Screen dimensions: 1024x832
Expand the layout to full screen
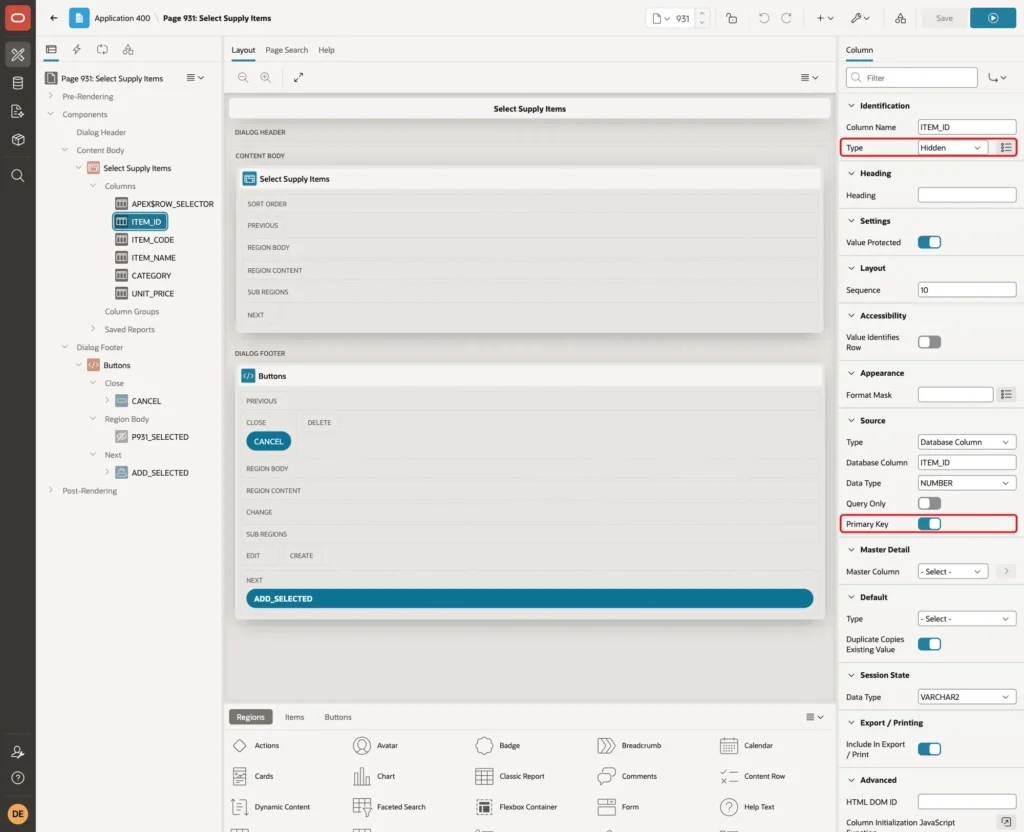298,77
